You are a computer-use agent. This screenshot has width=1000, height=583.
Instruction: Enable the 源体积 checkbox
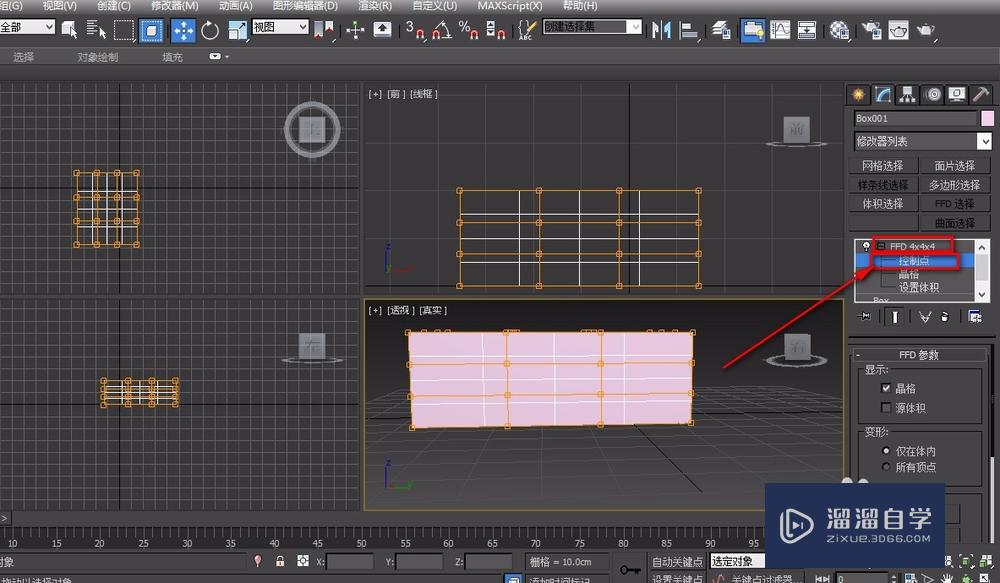point(886,405)
